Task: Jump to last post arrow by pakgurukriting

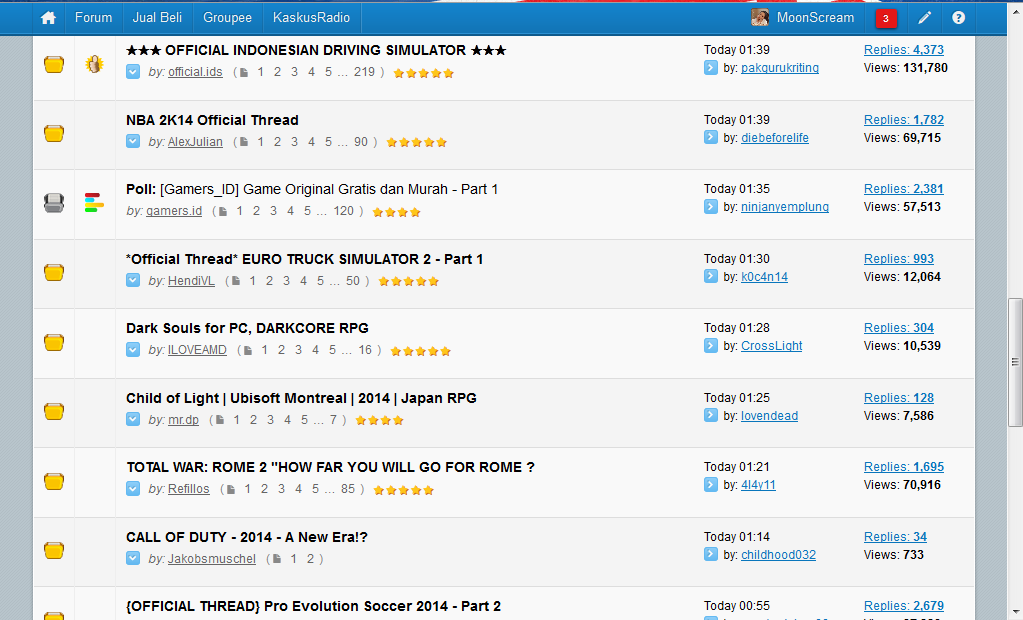Action: click(x=711, y=67)
